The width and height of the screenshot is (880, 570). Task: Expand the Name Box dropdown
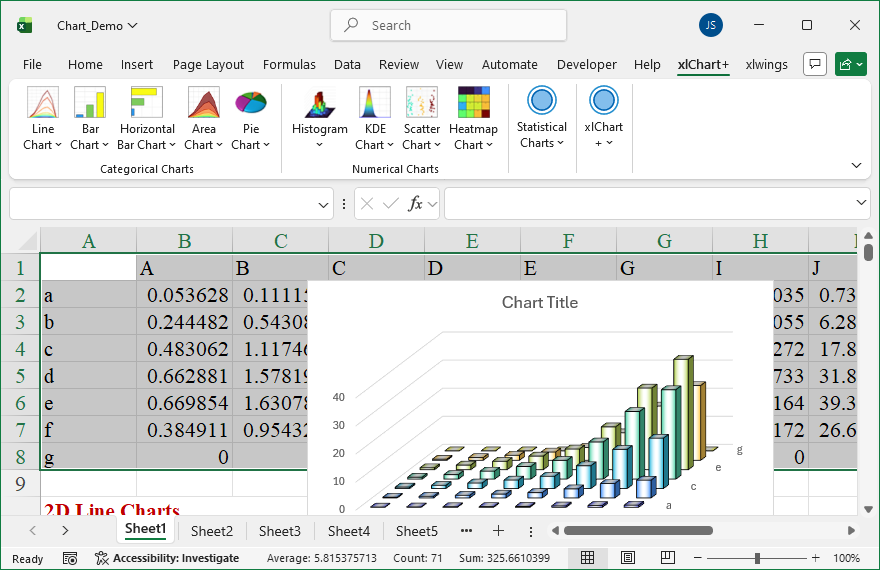[x=323, y=204]
